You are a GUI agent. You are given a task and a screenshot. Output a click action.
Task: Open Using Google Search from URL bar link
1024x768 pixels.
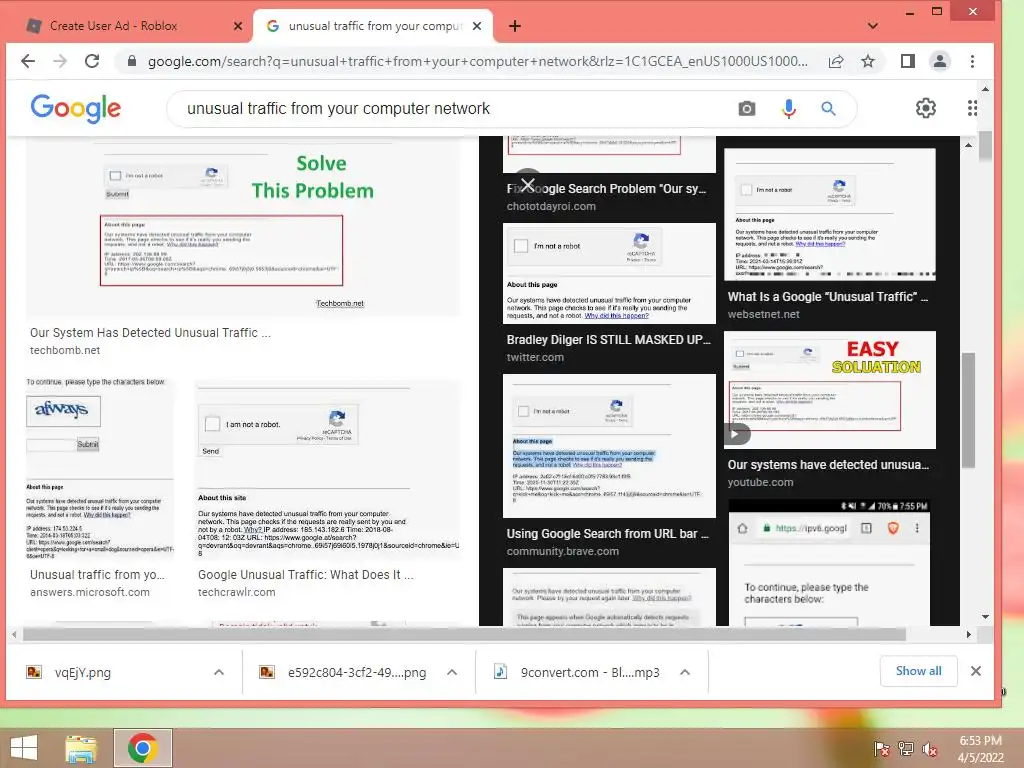point(607,534)
